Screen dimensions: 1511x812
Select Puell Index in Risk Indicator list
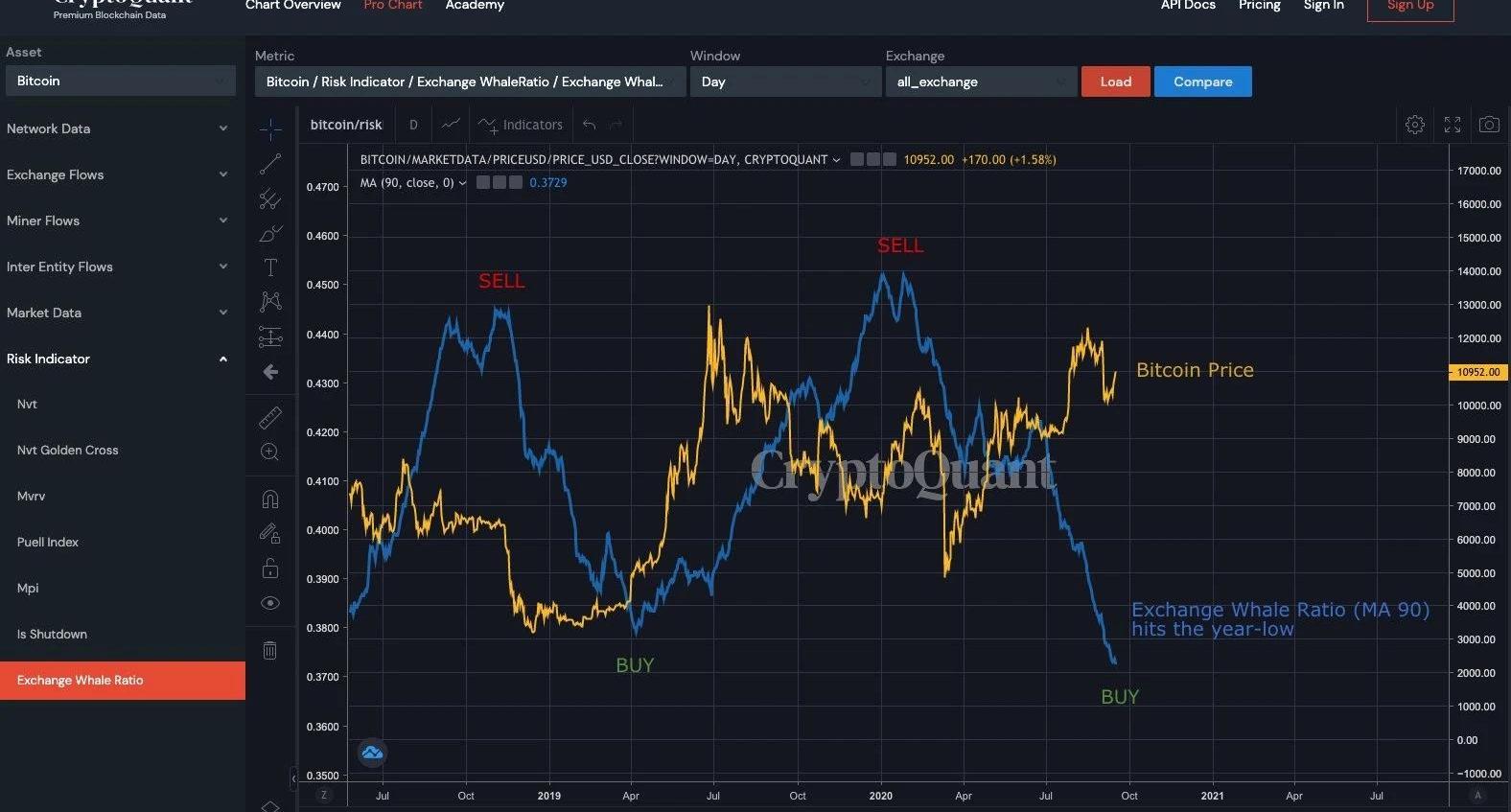point(48,543)
